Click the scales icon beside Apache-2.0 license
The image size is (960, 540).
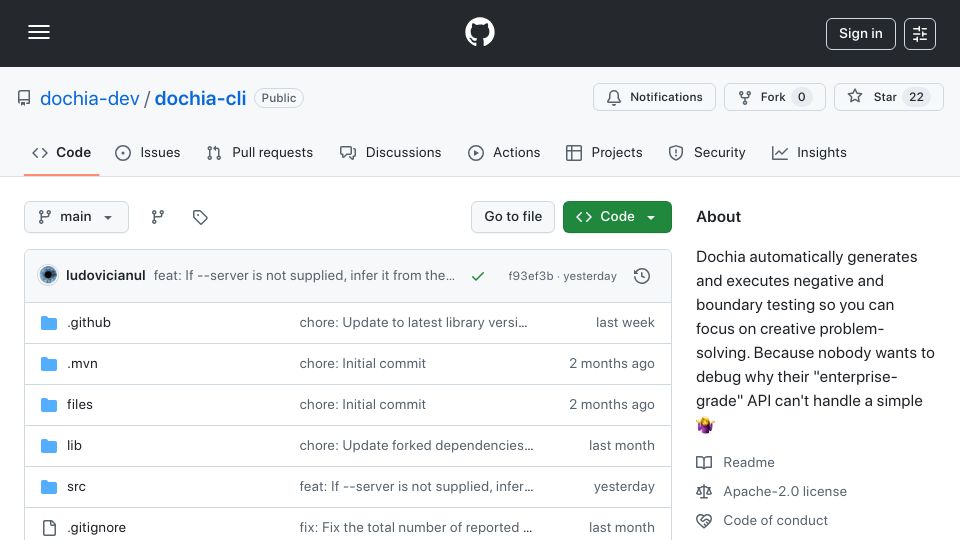point(704,492)
